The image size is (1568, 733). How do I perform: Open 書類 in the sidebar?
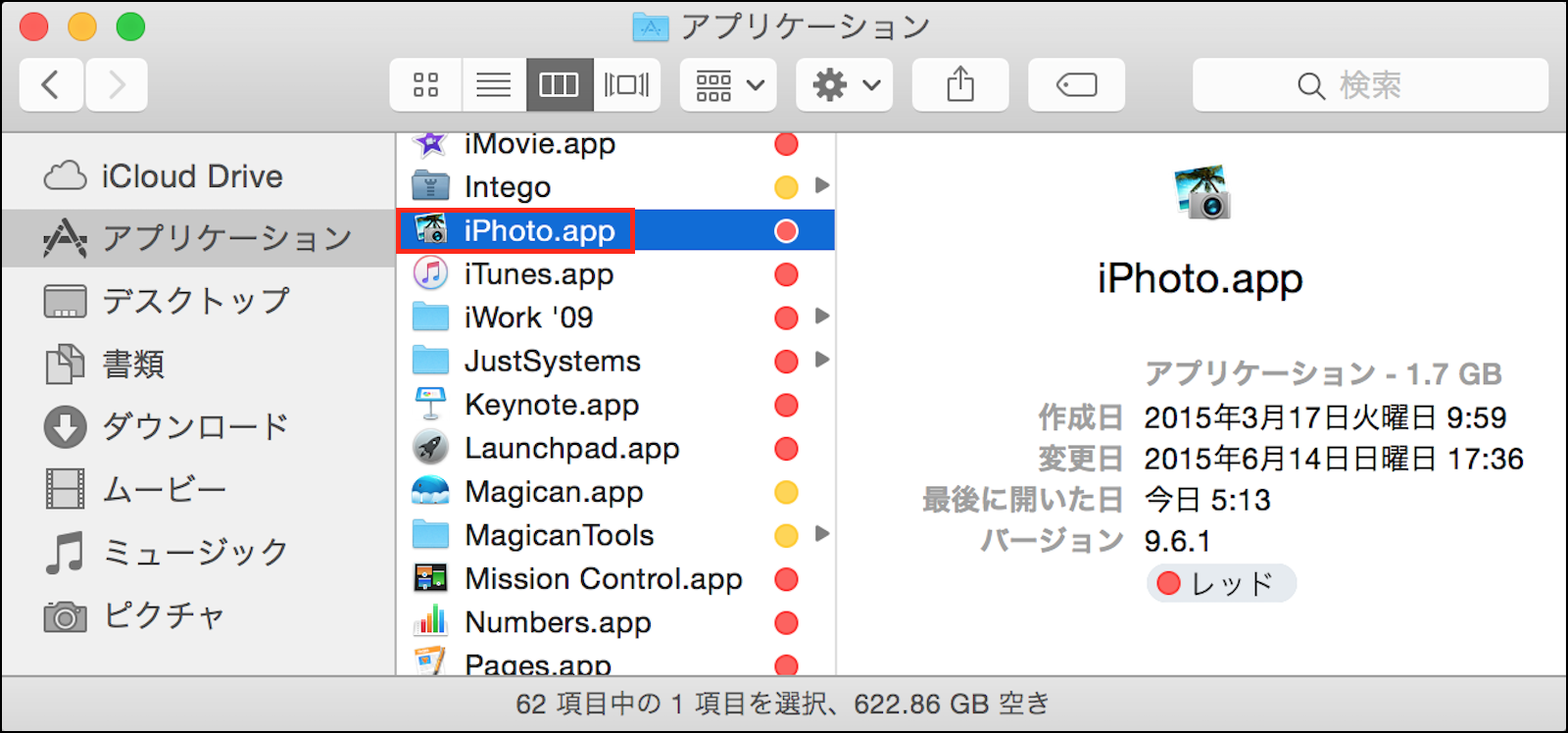click(198, 364)
